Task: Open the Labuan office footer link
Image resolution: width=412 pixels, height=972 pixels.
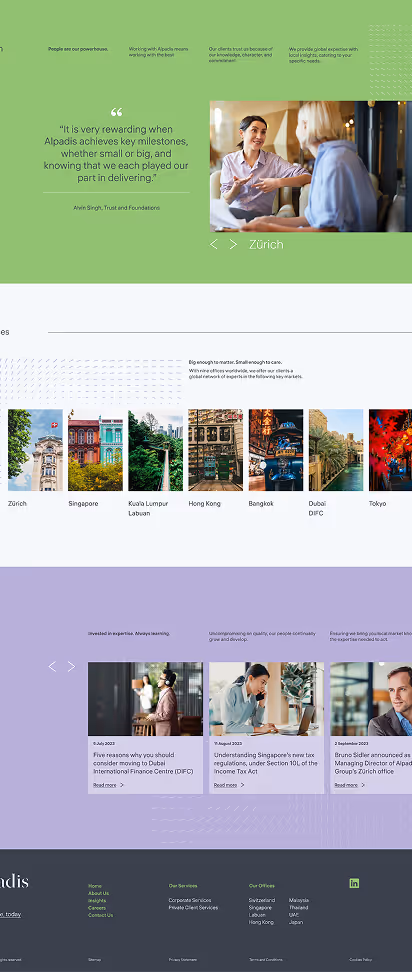Action: 257,915
